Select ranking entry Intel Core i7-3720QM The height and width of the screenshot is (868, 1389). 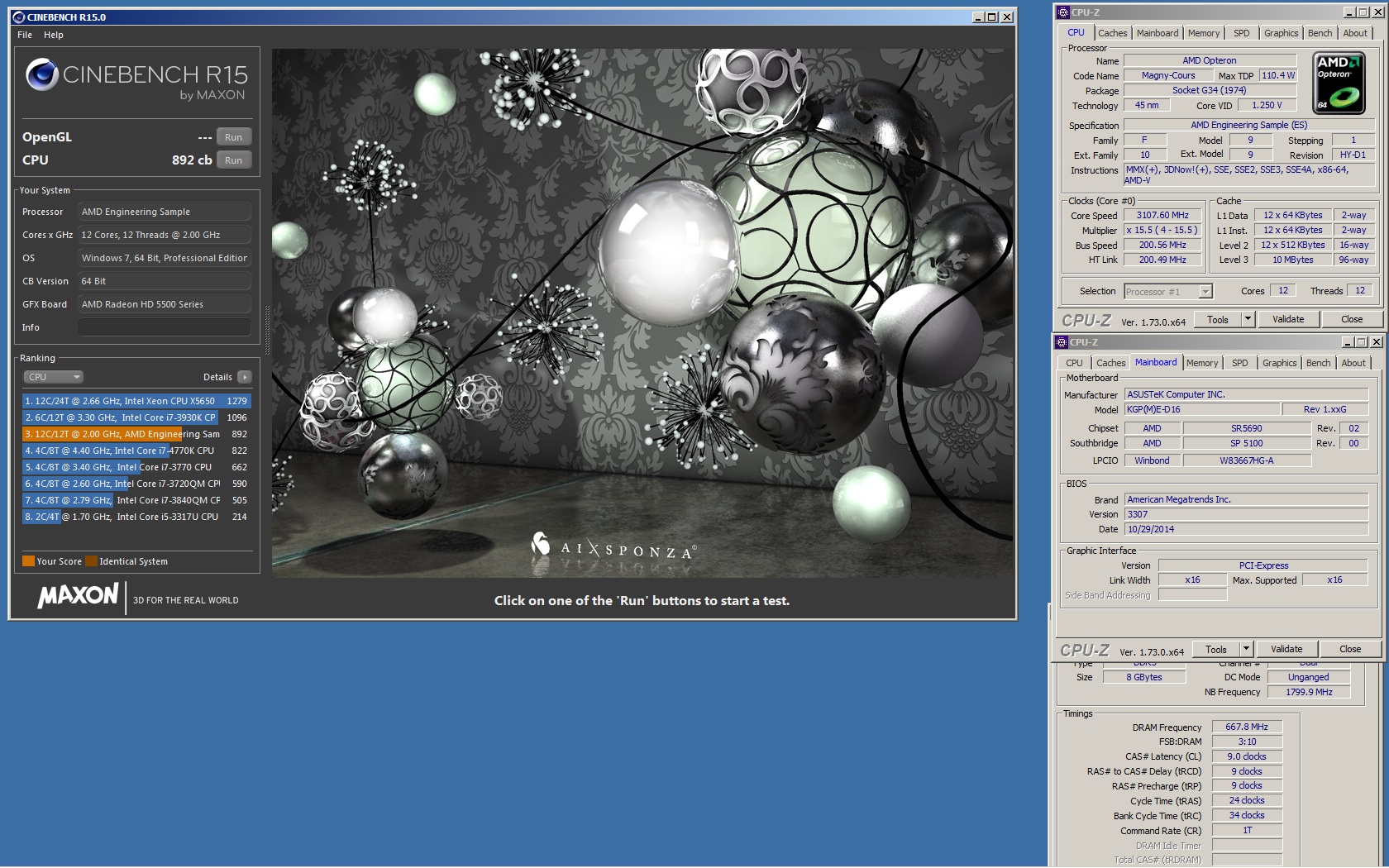(136, 484)
